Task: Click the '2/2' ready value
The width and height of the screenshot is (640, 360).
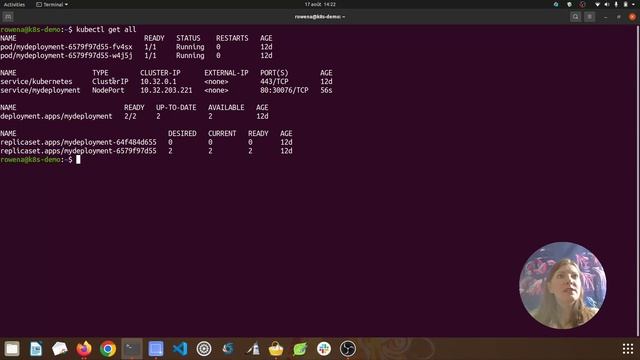Action: (x=130, y=116)
